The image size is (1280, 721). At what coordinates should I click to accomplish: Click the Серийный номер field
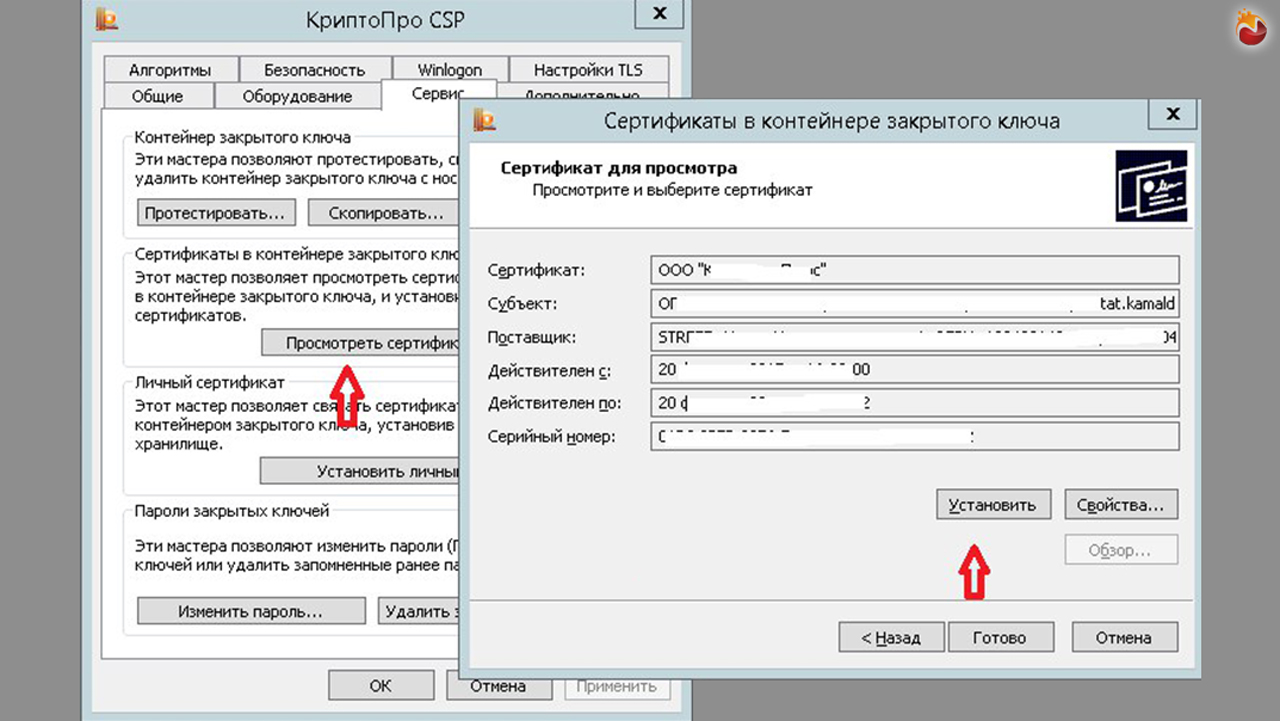[x=914, y=437]
